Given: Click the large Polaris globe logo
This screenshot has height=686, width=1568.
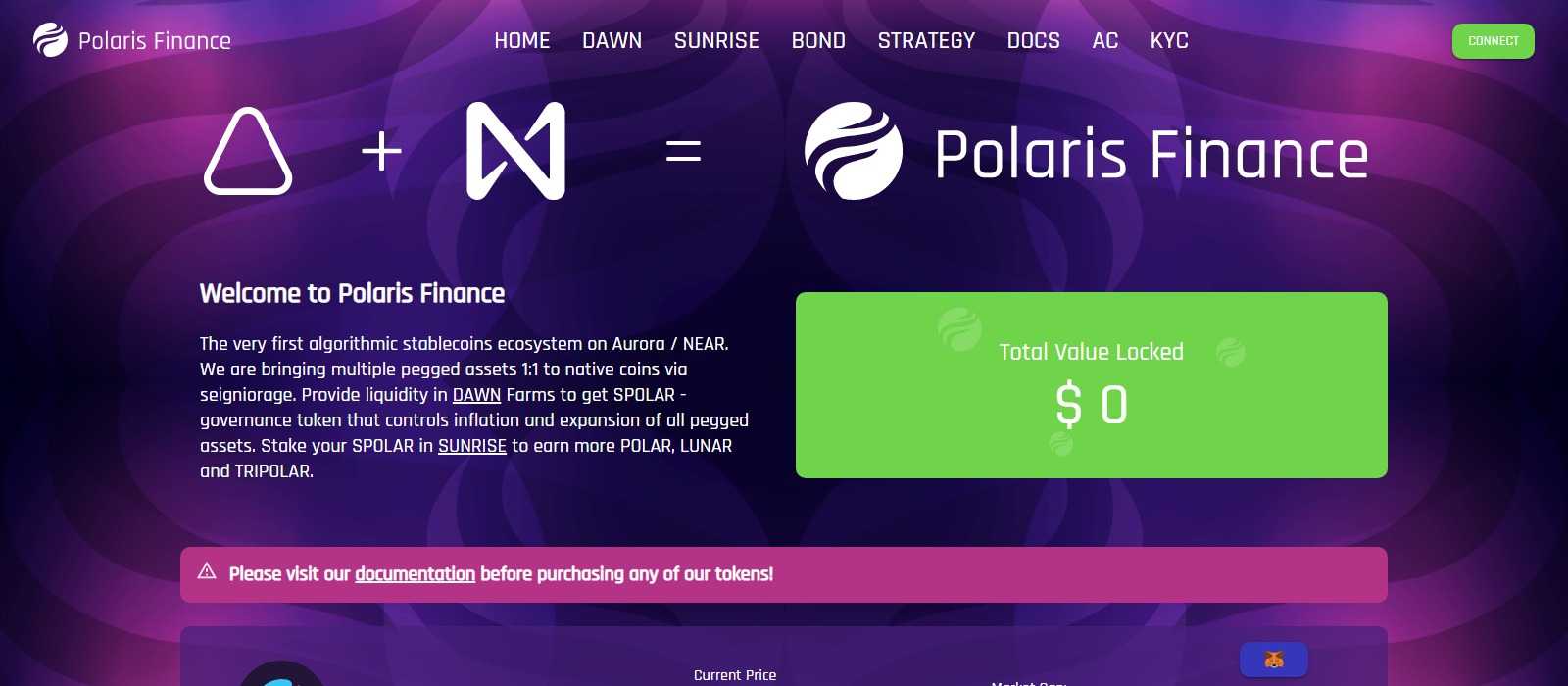Looking at the screenshot, I should (x=854, y=151).
